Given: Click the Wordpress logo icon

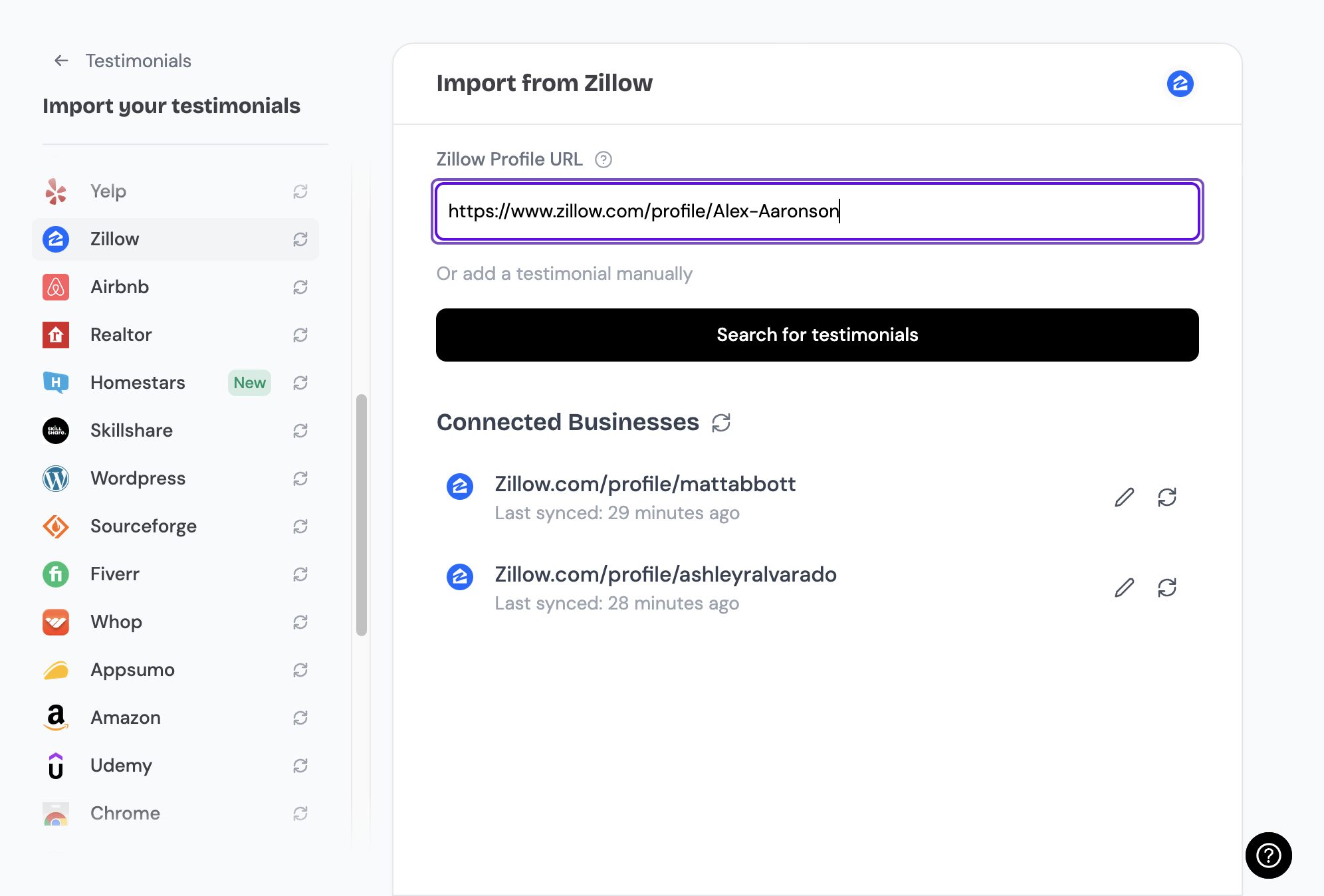Looking at the screenshot, I should pyautogui.click(x=56, y=479).
